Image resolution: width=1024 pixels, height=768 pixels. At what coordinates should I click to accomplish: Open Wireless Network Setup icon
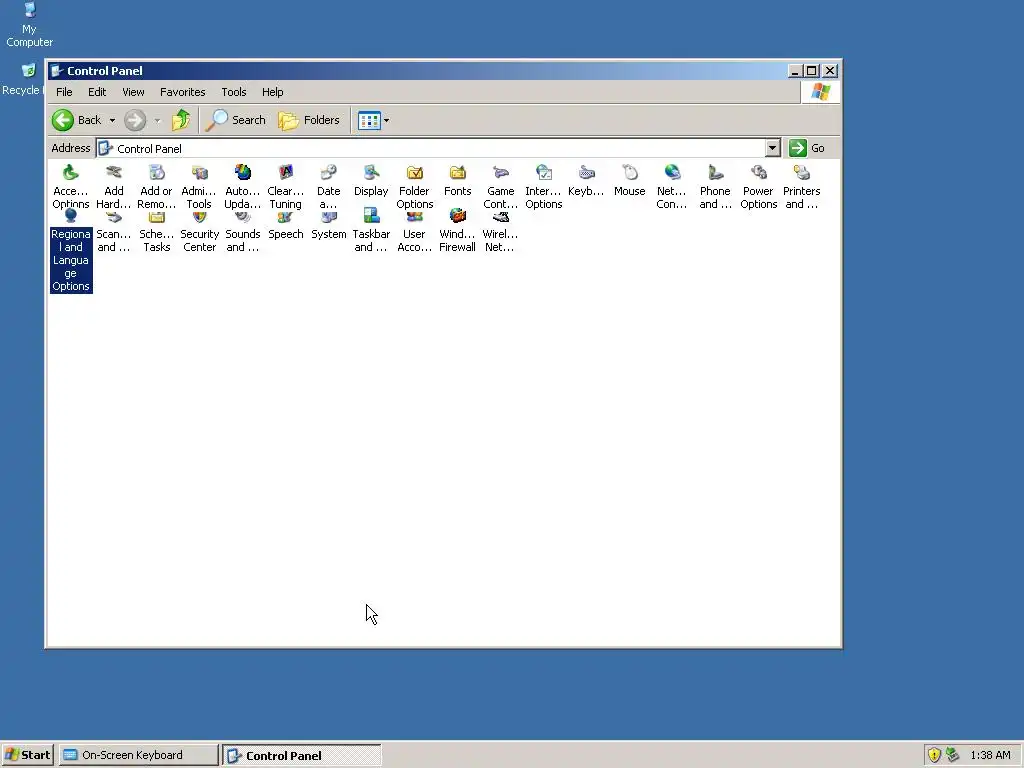click(500, 232)
